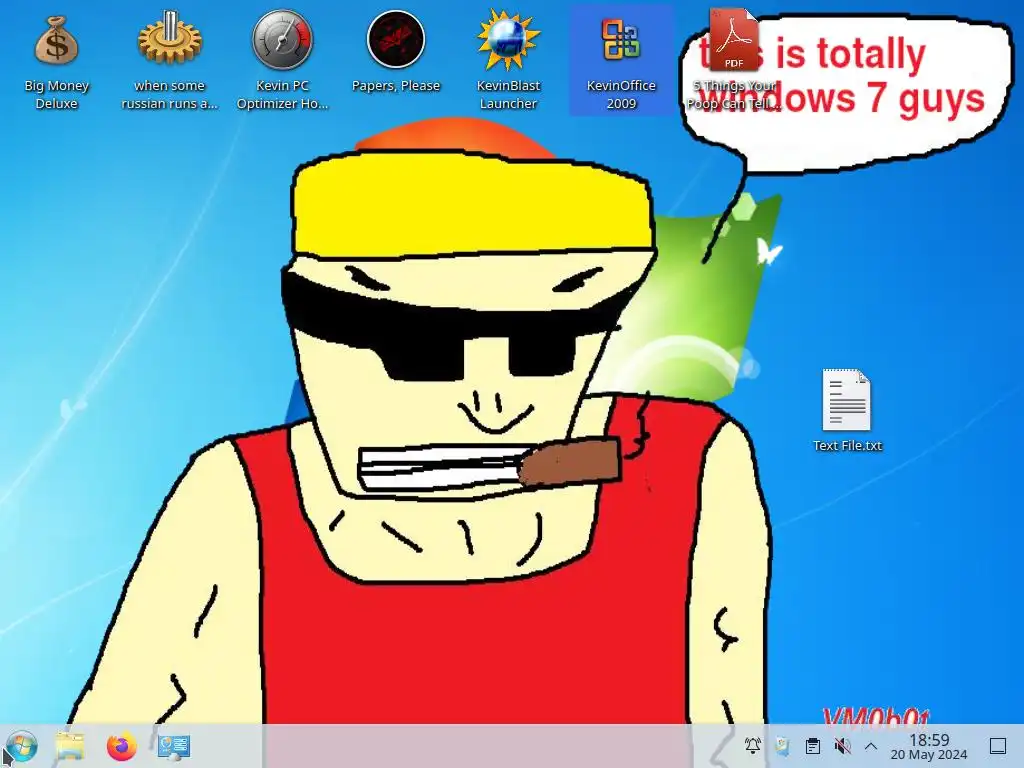Select the KevinOffice 2009 desktop icon
The image size is (1024, 768).
621,60
